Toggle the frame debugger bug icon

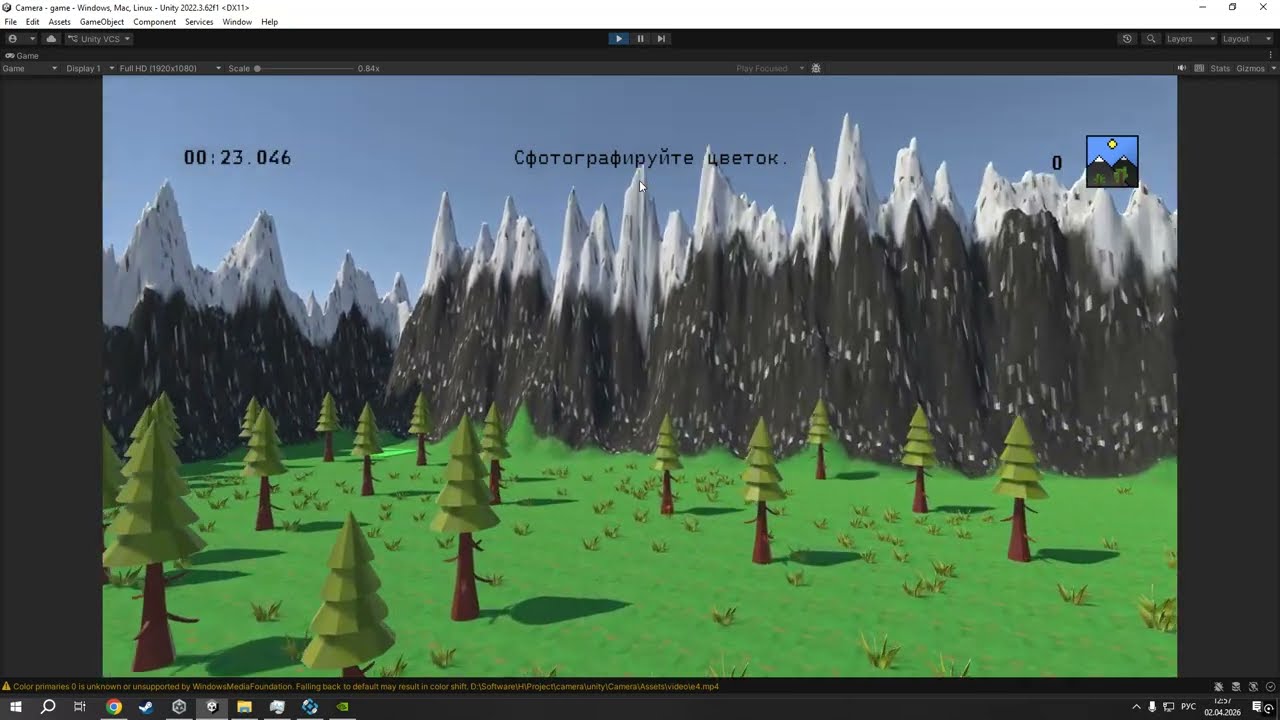click(x=816, y=69)
